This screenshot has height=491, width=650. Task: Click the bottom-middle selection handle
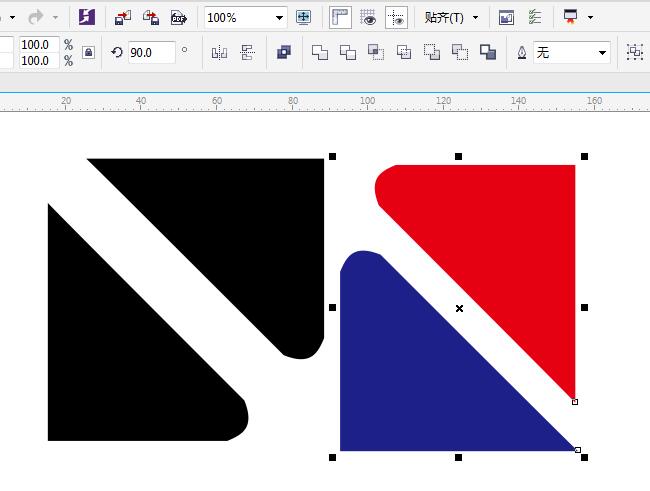coord(458,457)
